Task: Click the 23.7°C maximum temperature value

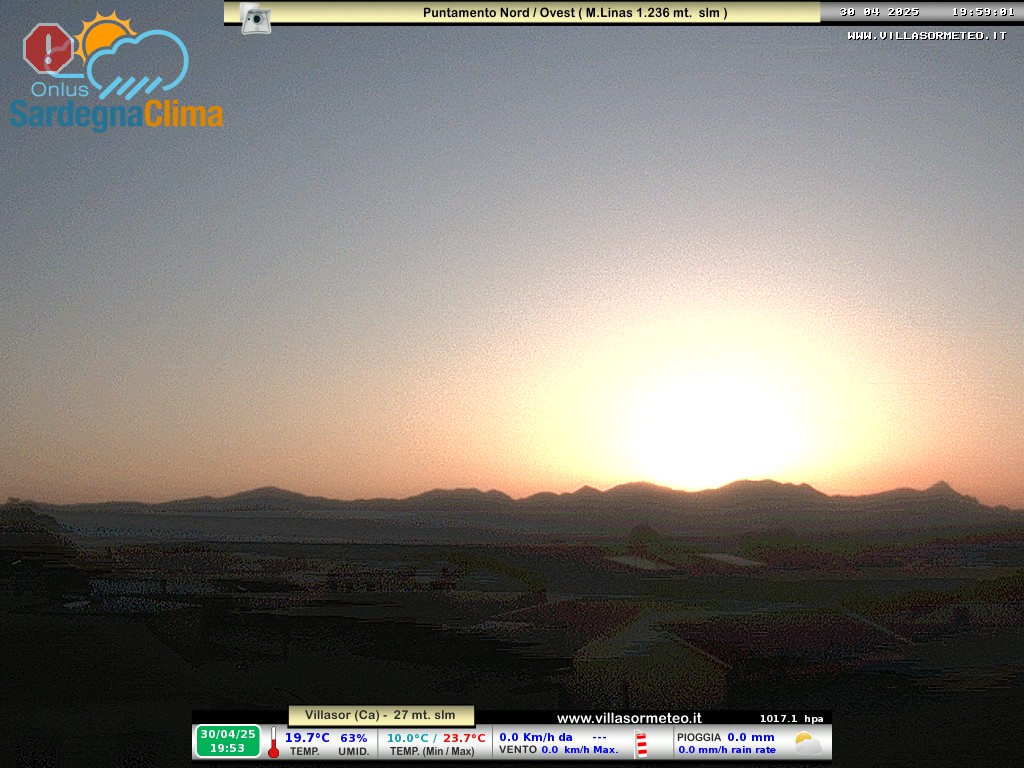Action: click(x=464, y=738)
